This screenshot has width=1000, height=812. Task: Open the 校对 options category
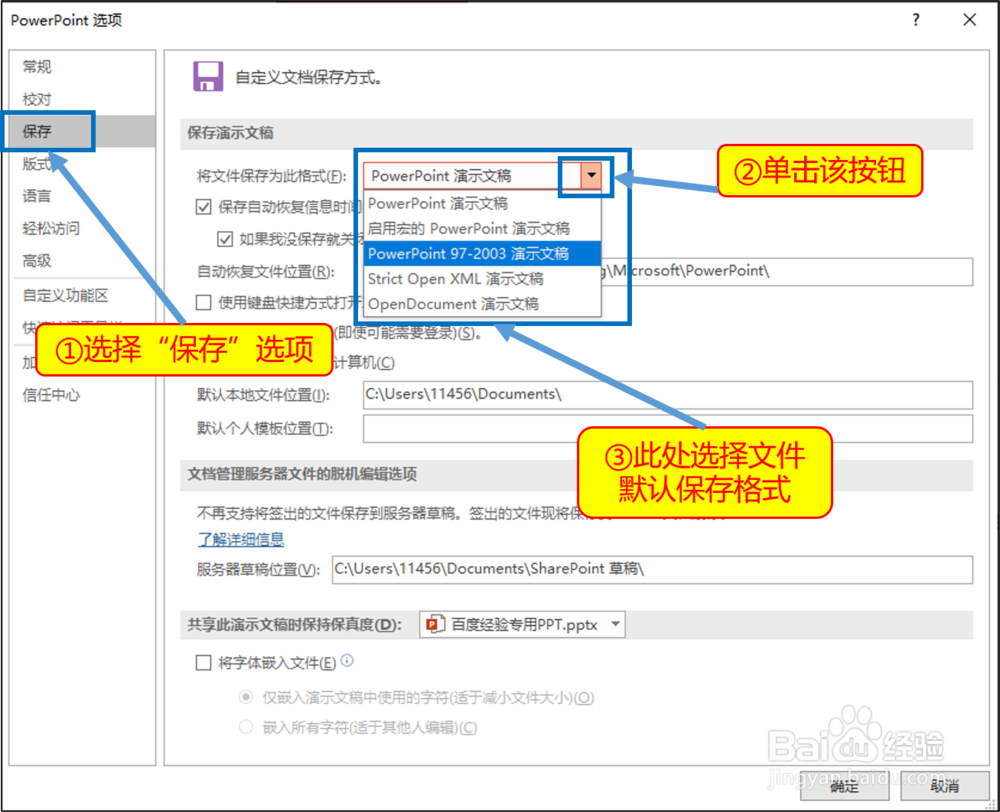tap(37, 99)
